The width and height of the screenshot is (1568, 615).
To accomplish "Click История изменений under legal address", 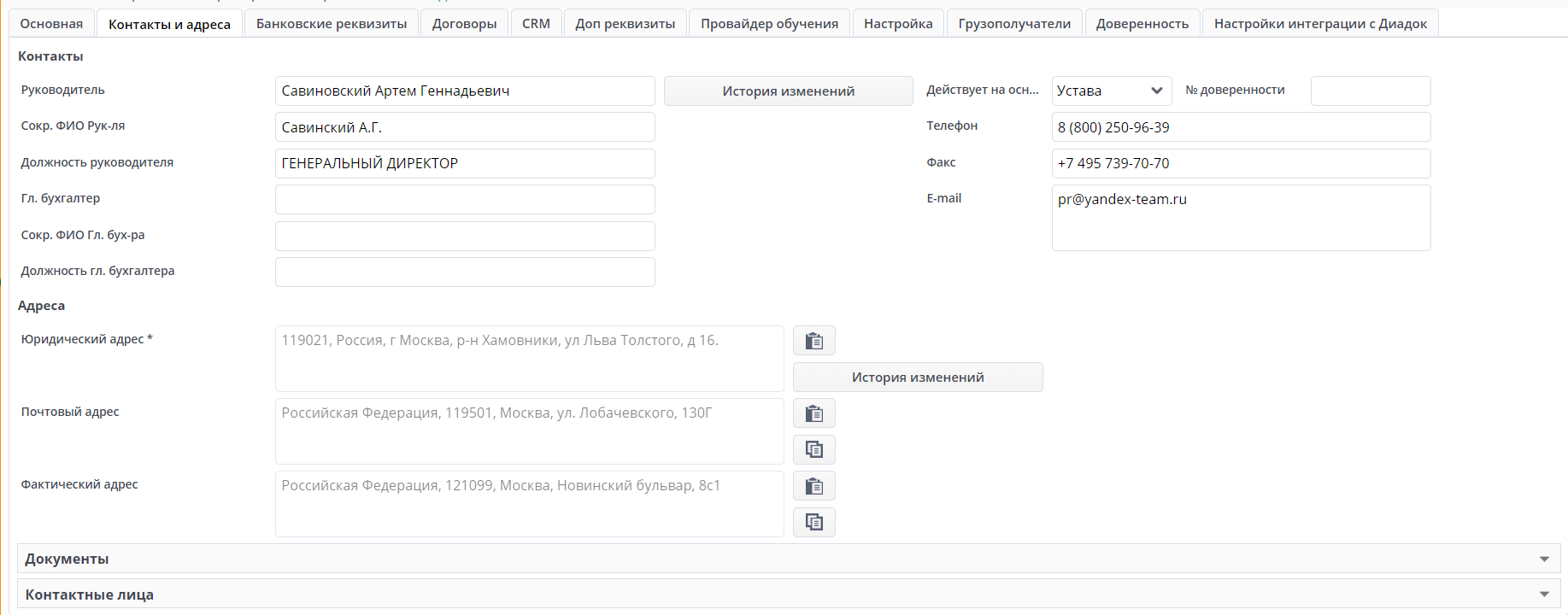I will click(918, 378).
